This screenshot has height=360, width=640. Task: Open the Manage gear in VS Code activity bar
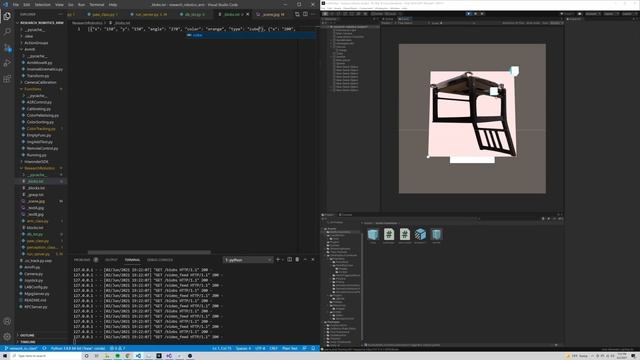point(7,337)
